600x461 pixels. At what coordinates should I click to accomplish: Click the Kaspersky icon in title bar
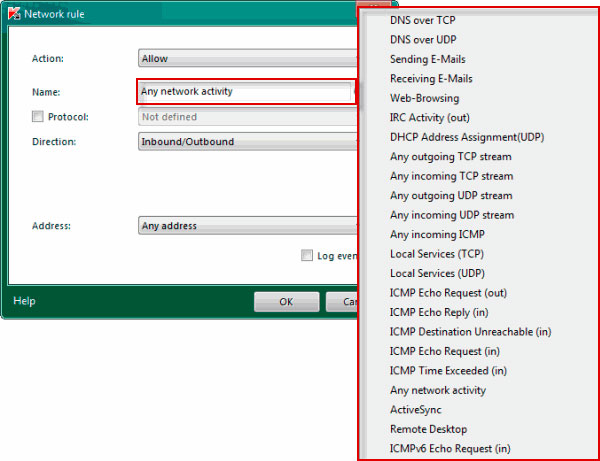coord(11,15)
